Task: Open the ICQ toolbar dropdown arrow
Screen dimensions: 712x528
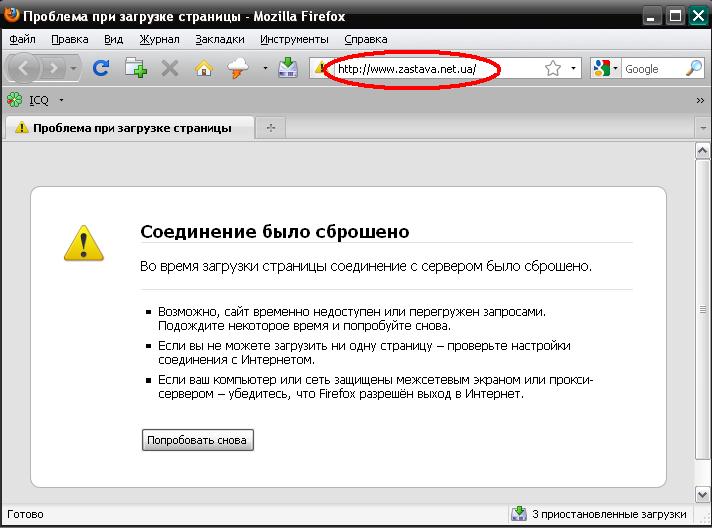Action: (62, 100)
